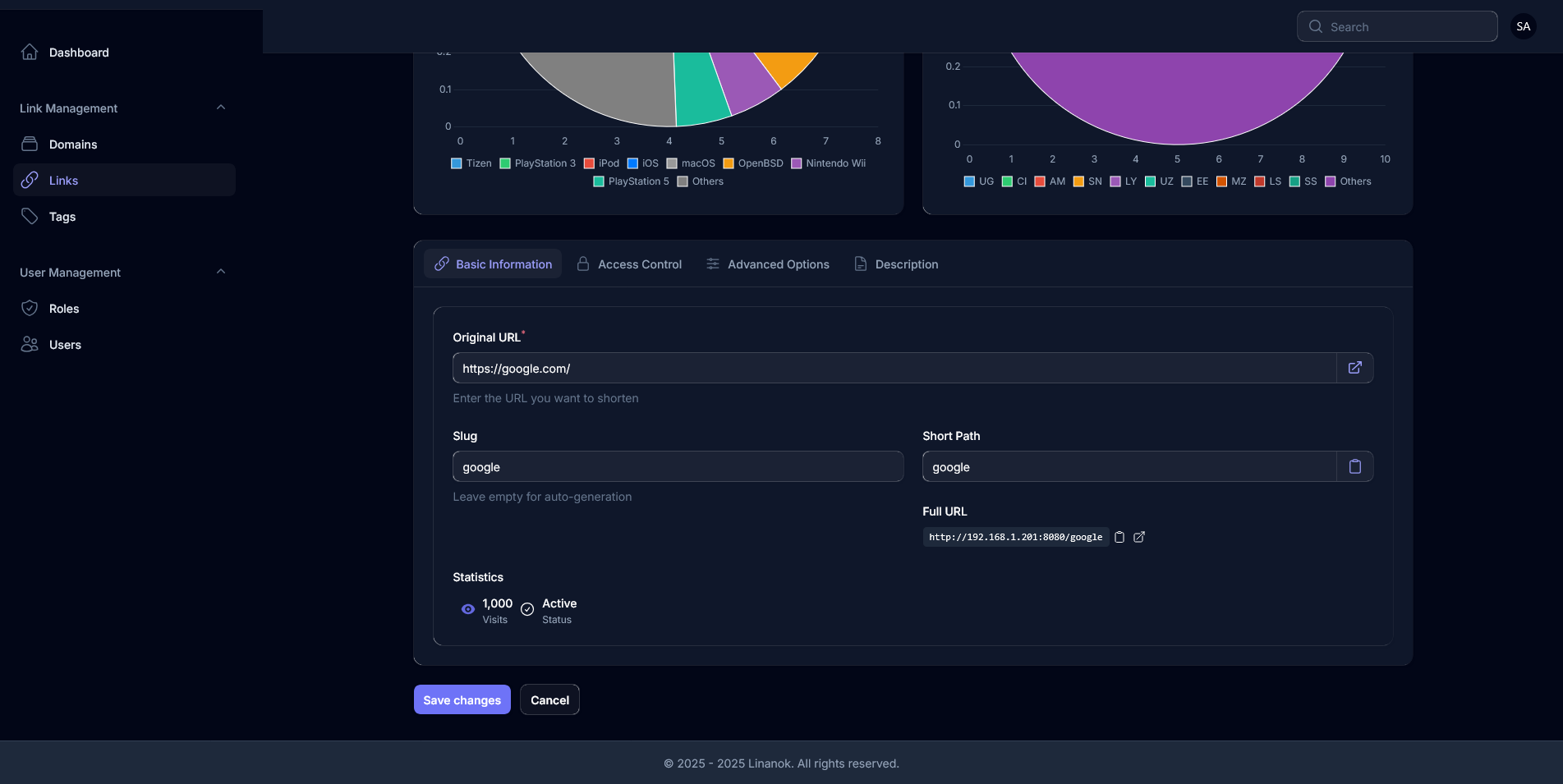Toggle EE country legend swatch
This screenshot has height=784, width=1563.
click(1187, 181)
